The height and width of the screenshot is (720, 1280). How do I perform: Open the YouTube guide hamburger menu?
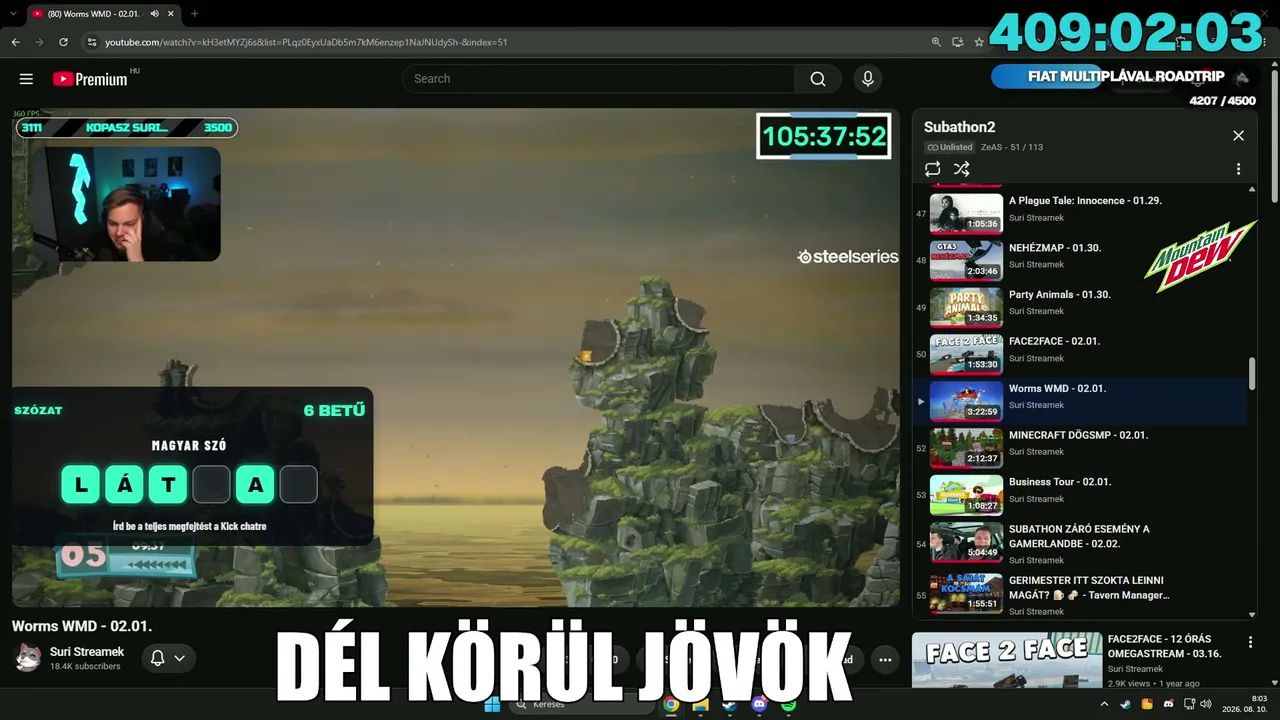tap(27, 79)
